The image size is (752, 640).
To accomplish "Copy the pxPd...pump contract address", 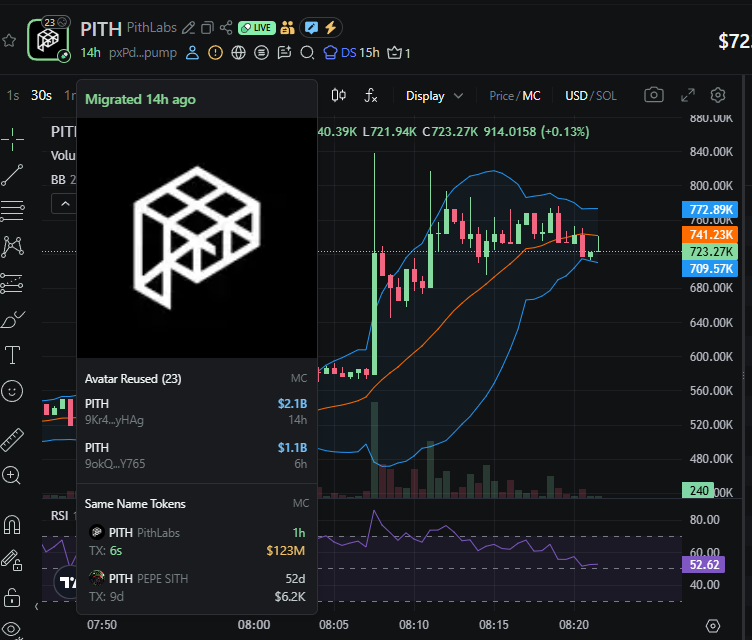I will [x=142, y=53].
